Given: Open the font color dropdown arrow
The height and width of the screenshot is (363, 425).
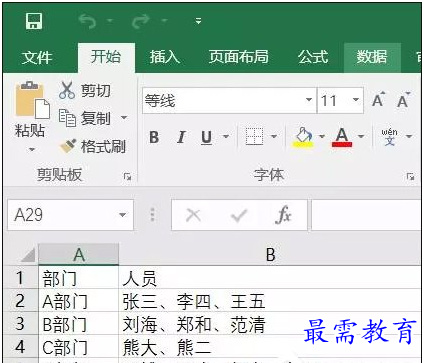Looking at the screenshot, I should 361,136.
